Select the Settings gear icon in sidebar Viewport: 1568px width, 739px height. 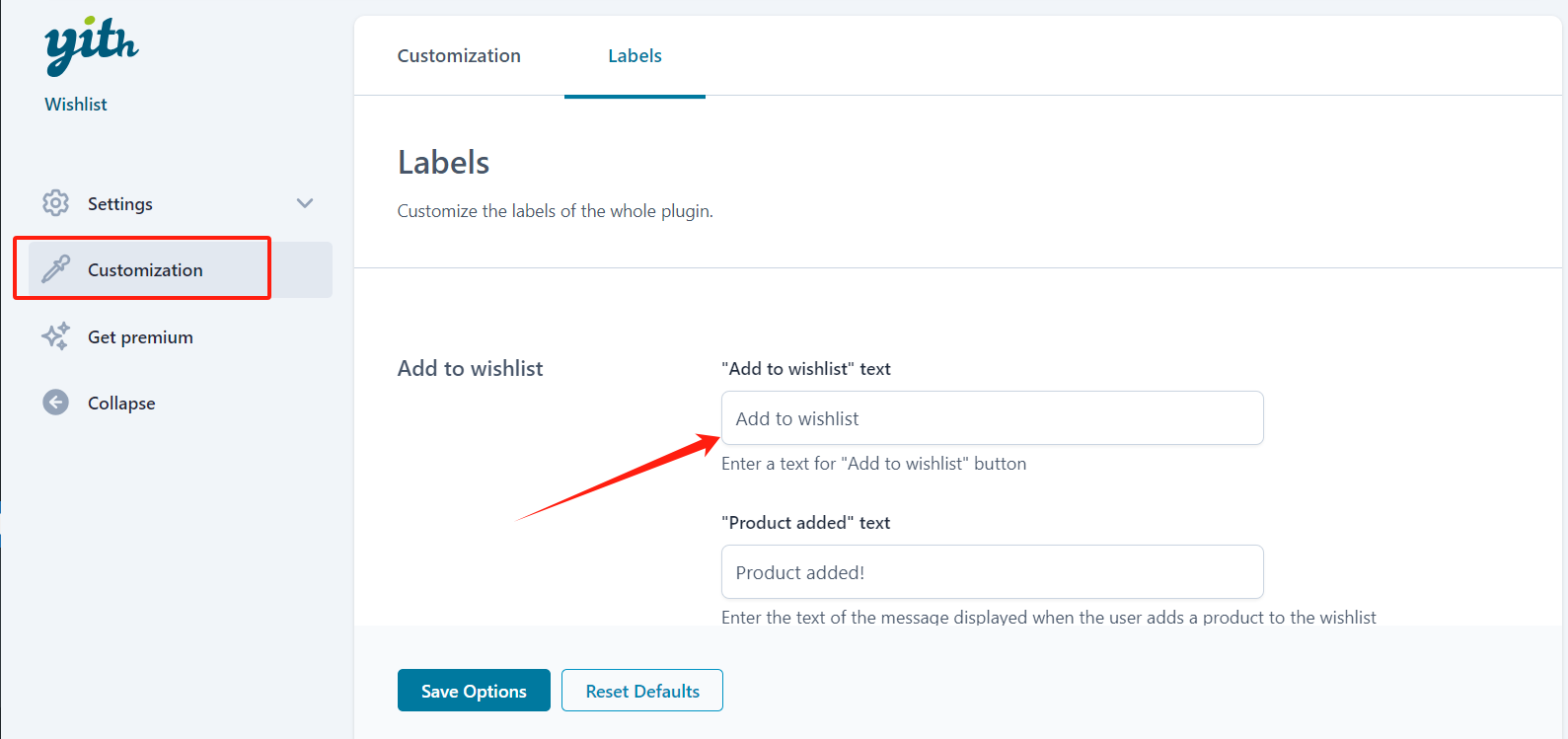tap(55, 203)
